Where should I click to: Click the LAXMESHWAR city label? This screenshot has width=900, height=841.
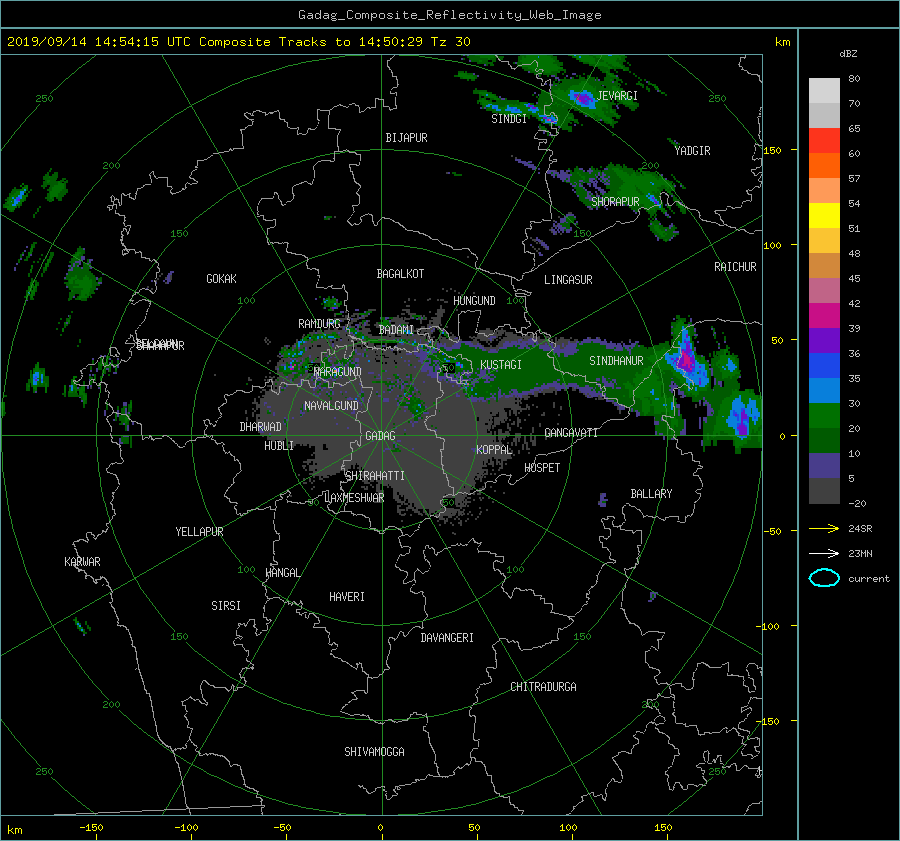tap(354, 498)
